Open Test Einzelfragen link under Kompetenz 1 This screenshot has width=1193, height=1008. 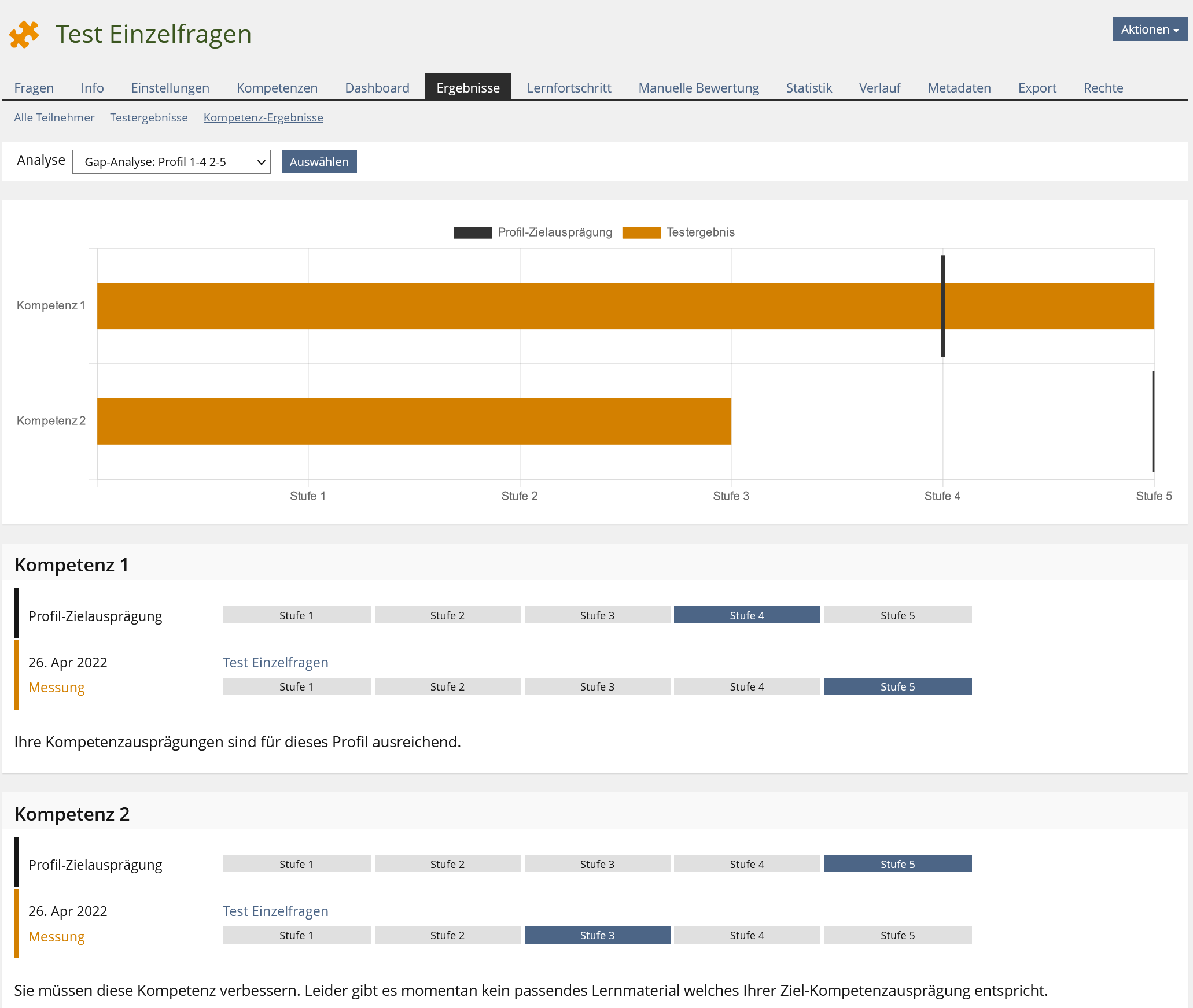275,662
